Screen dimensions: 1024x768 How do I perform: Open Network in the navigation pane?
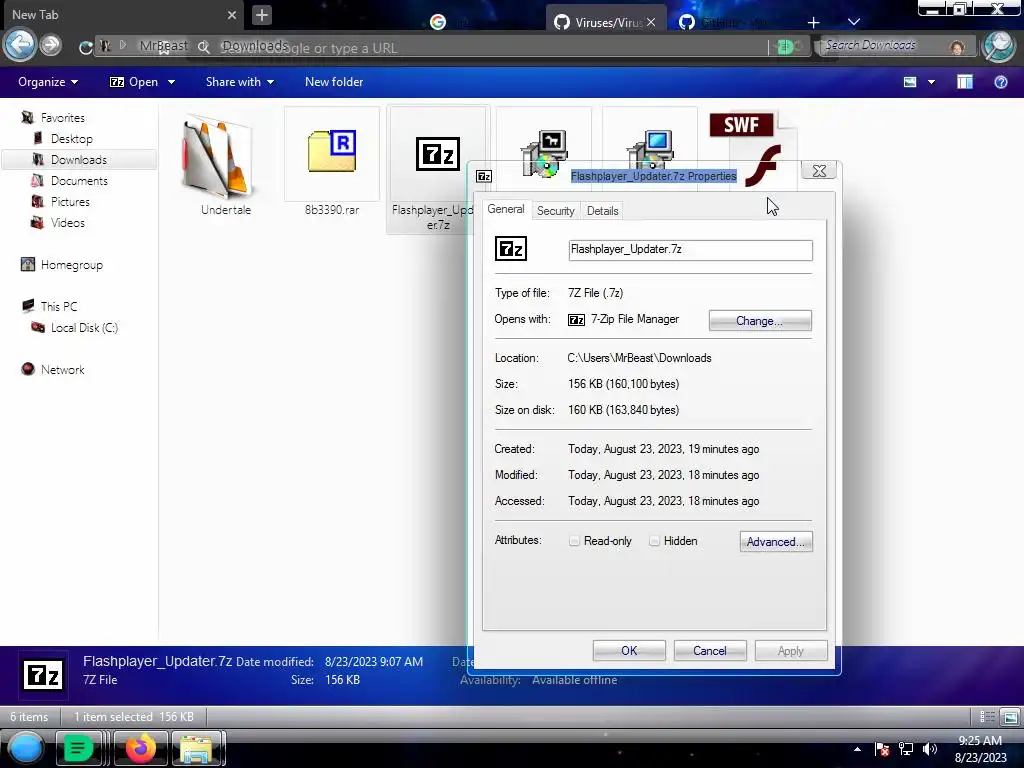pyautogui.click(x=63, y=370)
